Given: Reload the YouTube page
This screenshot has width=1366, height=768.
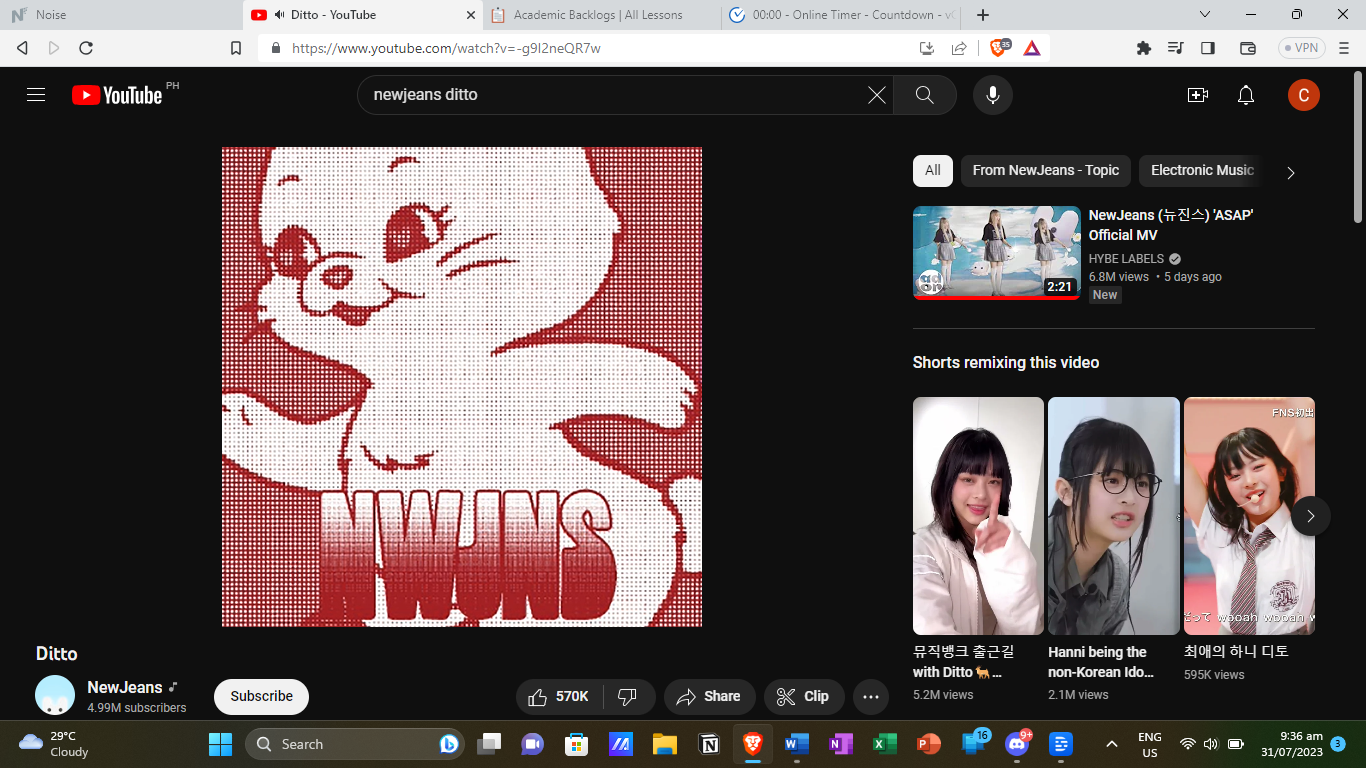Looking at the screenshot, I should click(86, 48).
